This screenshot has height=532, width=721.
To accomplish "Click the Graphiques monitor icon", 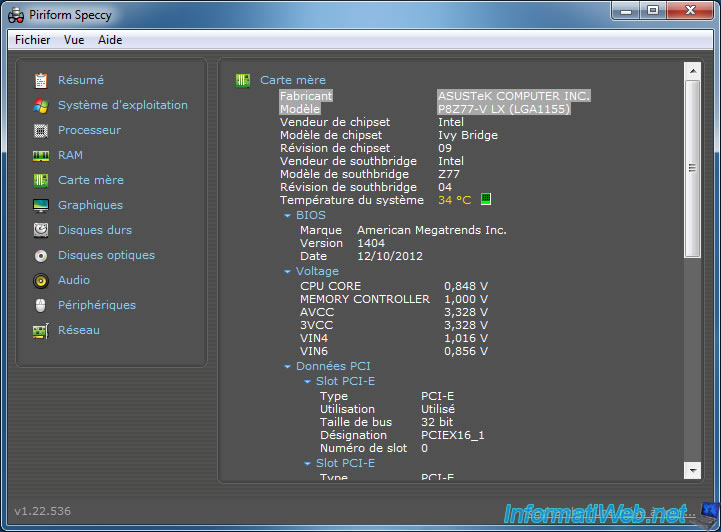I will point(41,206).
